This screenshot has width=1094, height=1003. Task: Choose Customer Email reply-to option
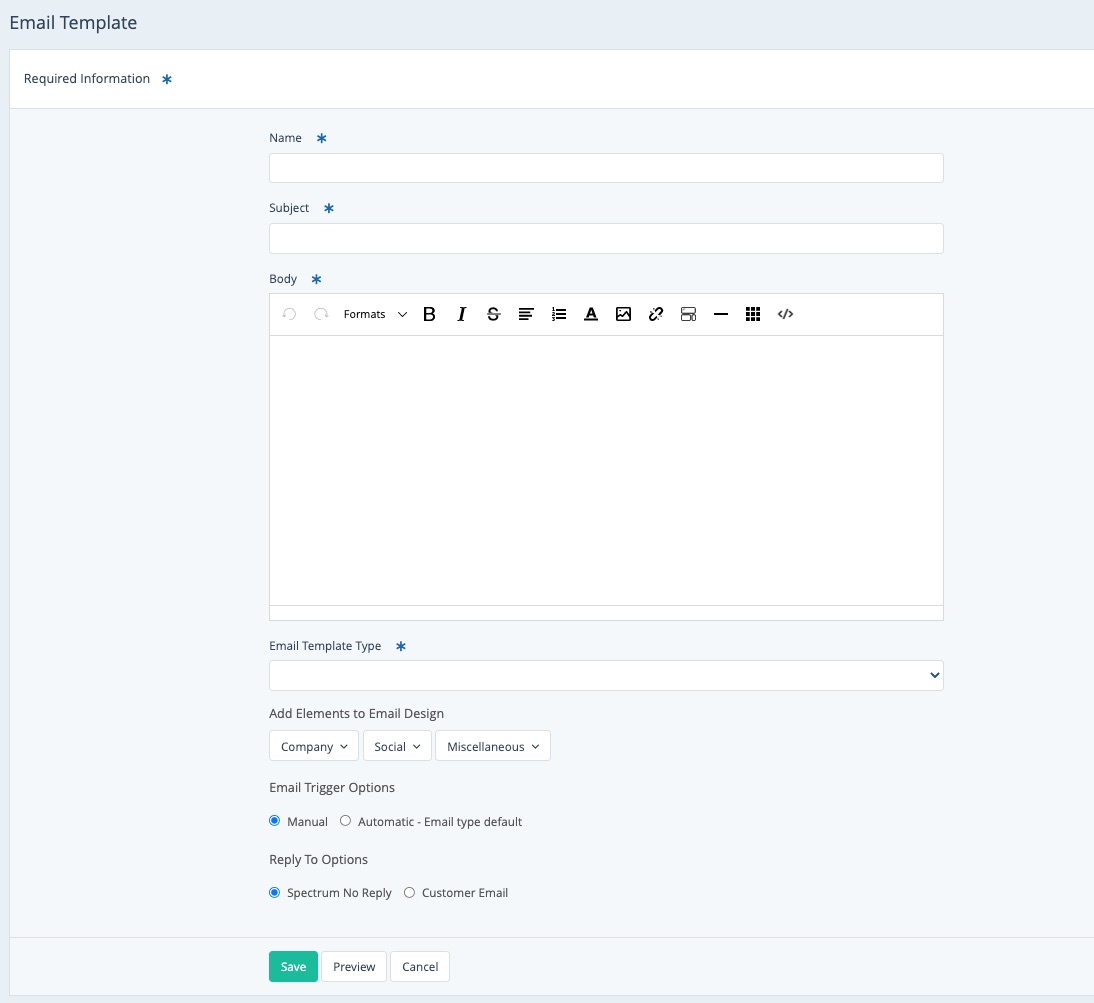(x=410, y=893)
